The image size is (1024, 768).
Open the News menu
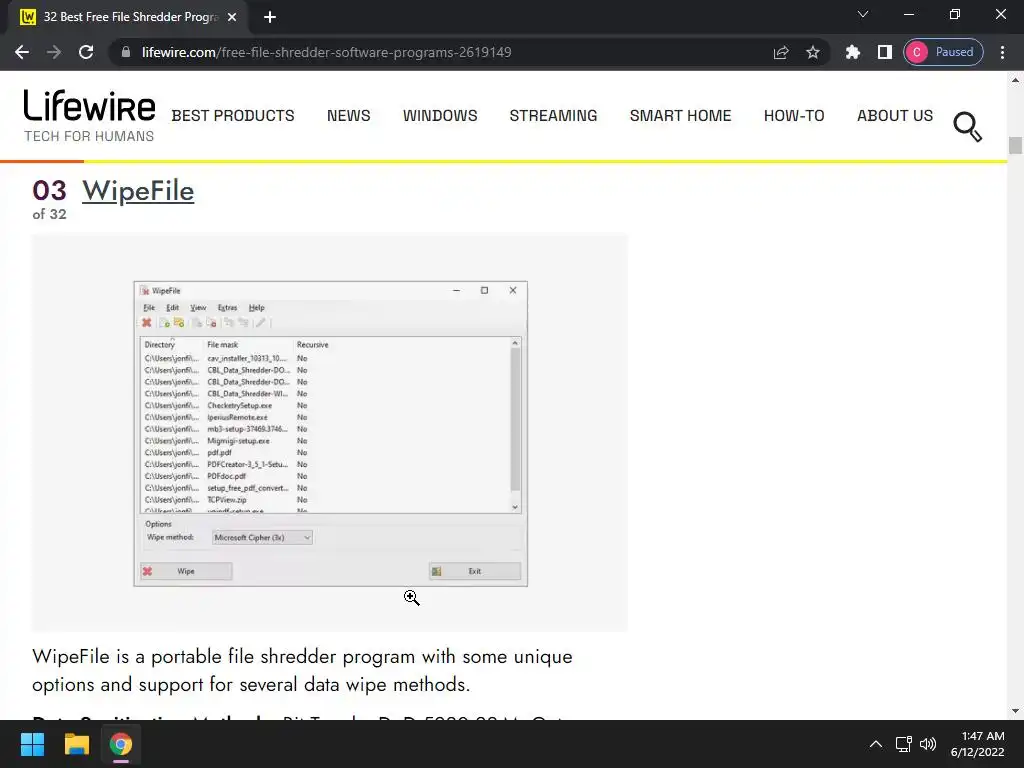pyautogui.click(x=349, y=116)
